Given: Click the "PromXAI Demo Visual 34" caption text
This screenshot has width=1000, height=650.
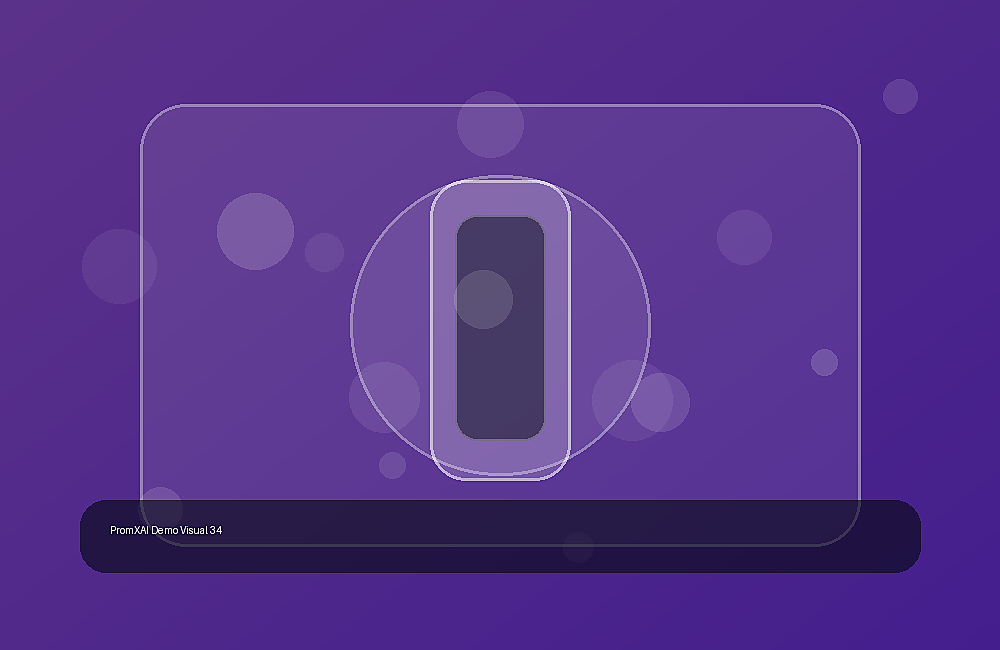Looking at the screenshot, I should 166,530.
